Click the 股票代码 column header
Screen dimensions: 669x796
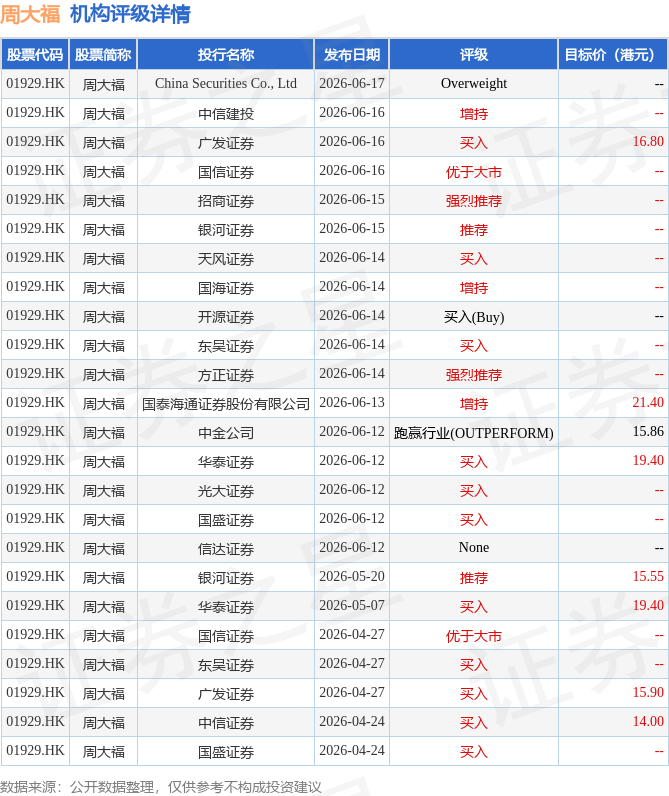click(x=35, y=54)
